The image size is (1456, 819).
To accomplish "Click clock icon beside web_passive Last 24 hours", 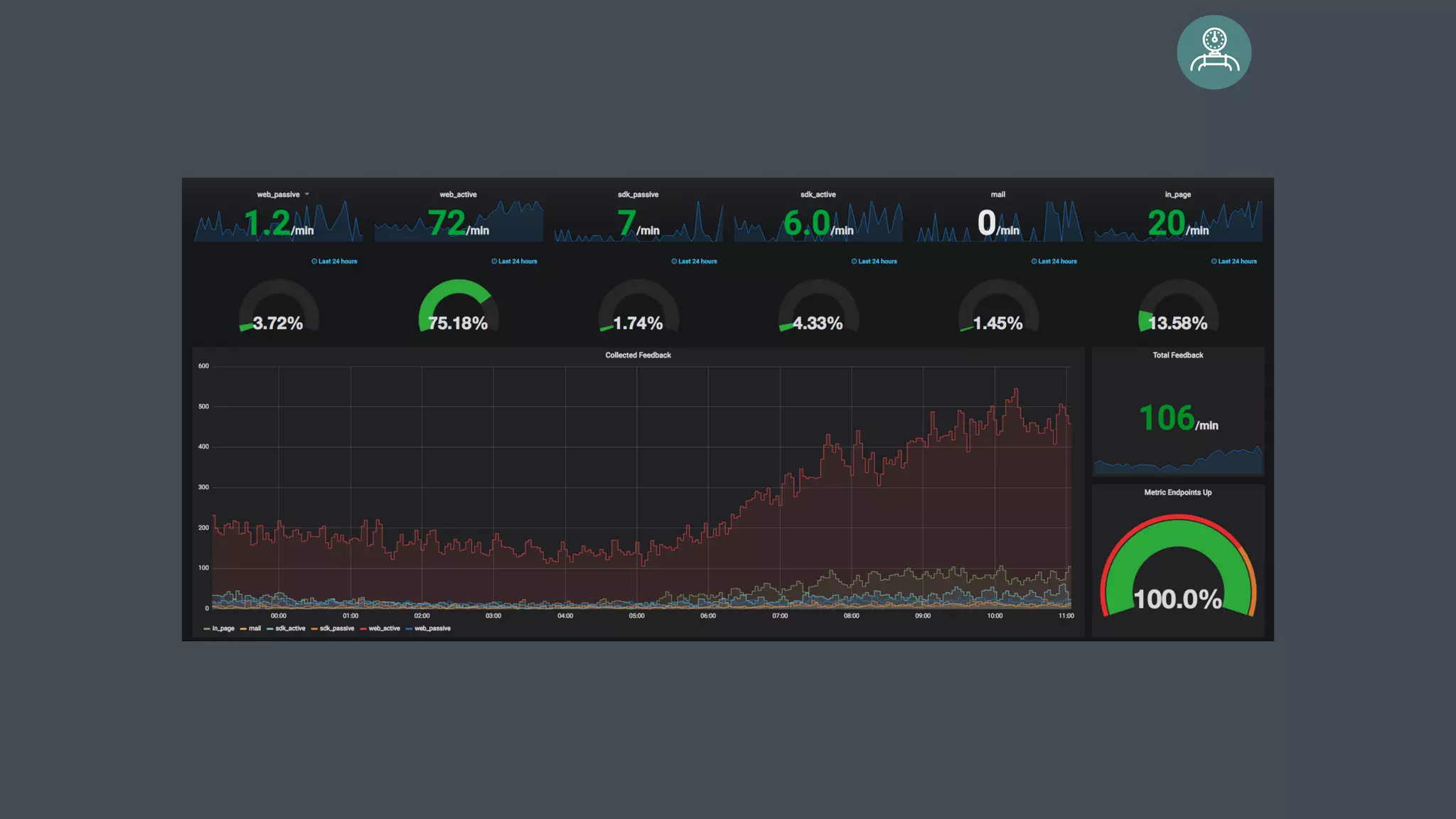I will click(314, 262).
